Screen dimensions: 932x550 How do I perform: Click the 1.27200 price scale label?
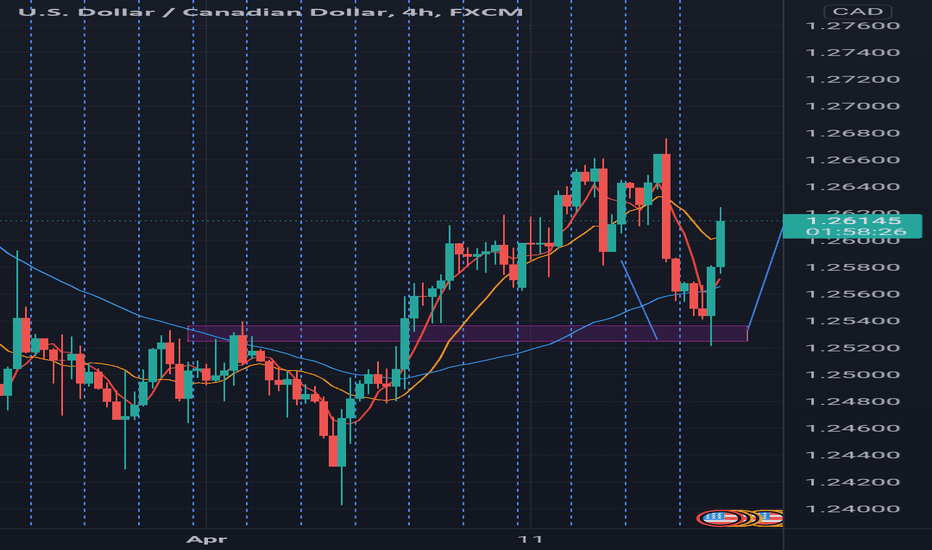(x=852, y=79)
